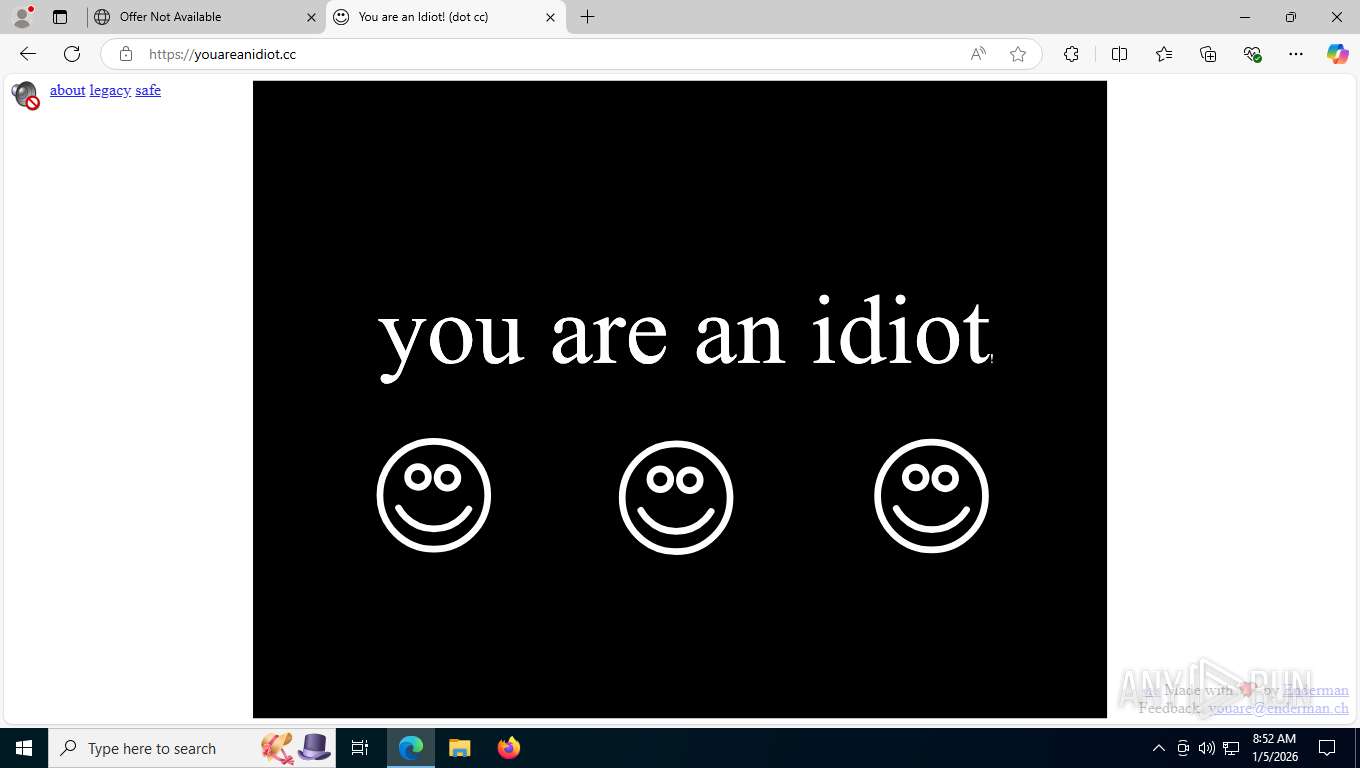Click the muted speaker icon on the page

[x=25, y=96]
